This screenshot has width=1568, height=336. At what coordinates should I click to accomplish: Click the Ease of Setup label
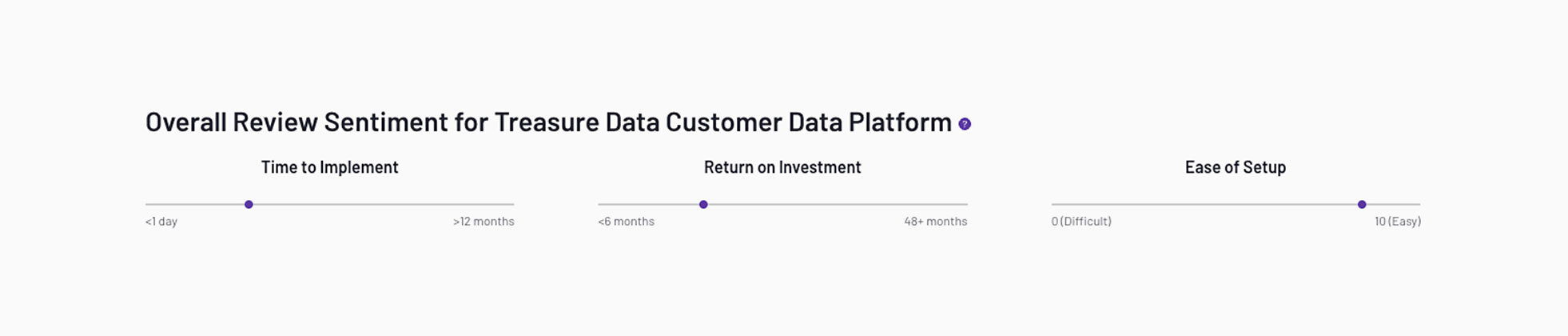click(1235, 167)
